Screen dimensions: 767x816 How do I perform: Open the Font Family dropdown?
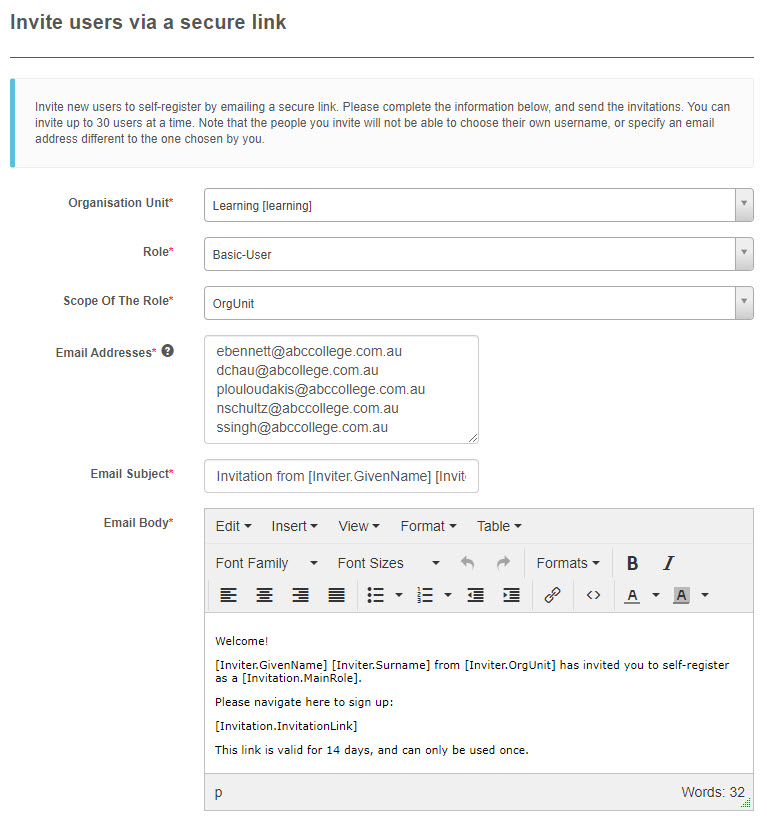pos(266,563)
